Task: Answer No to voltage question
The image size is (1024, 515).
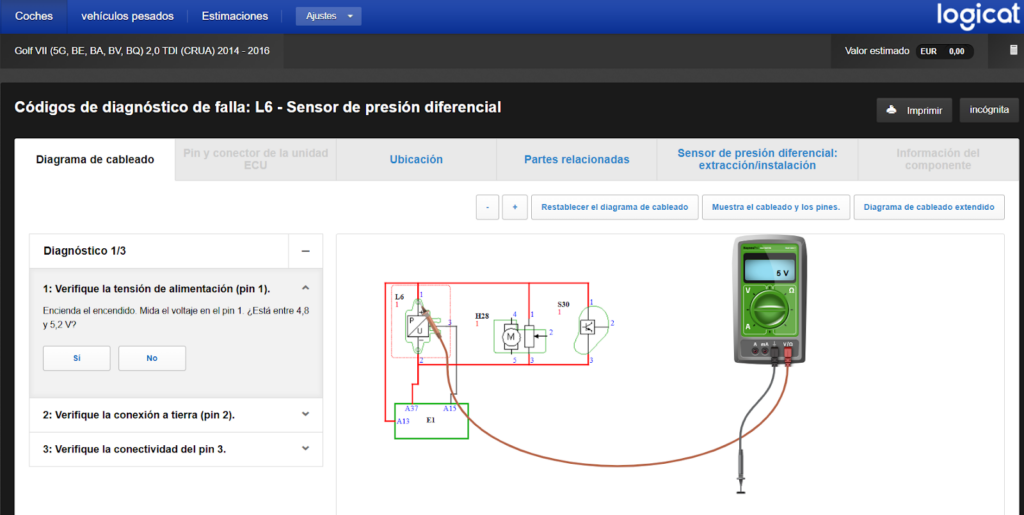Action: tap(152, 358)
